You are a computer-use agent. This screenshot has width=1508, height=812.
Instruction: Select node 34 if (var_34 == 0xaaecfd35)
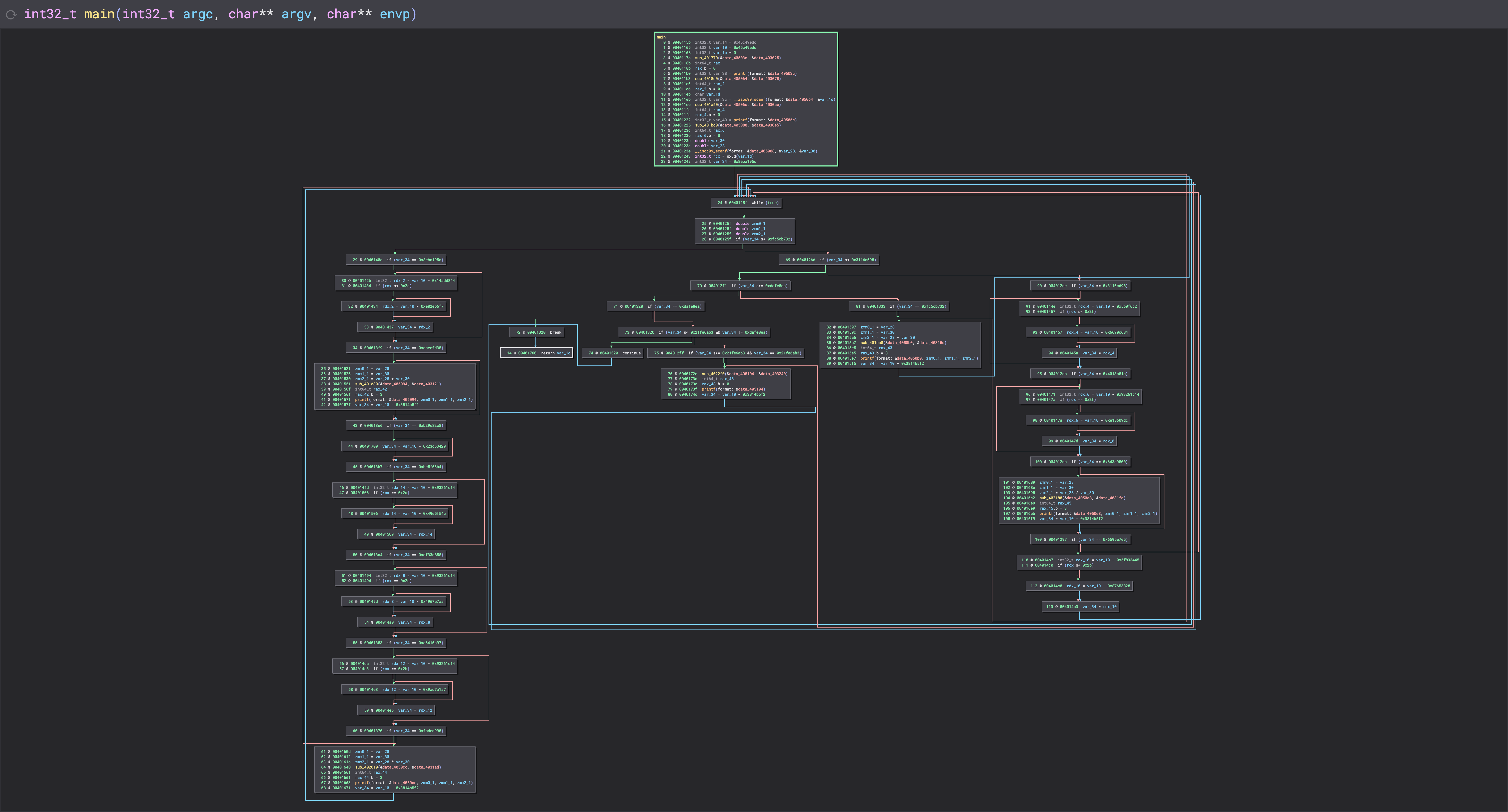click(397, 348)
